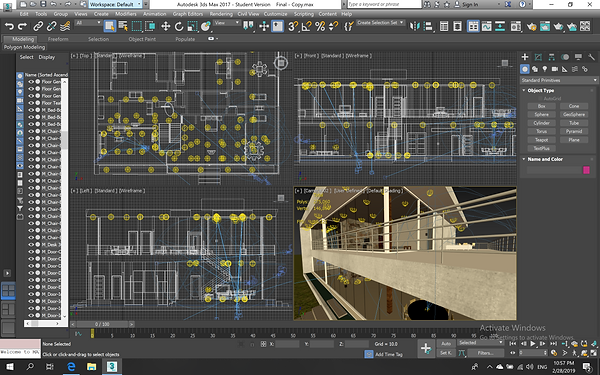
Task: Toggle the 3D Snaps button
Action: point(293,26)
